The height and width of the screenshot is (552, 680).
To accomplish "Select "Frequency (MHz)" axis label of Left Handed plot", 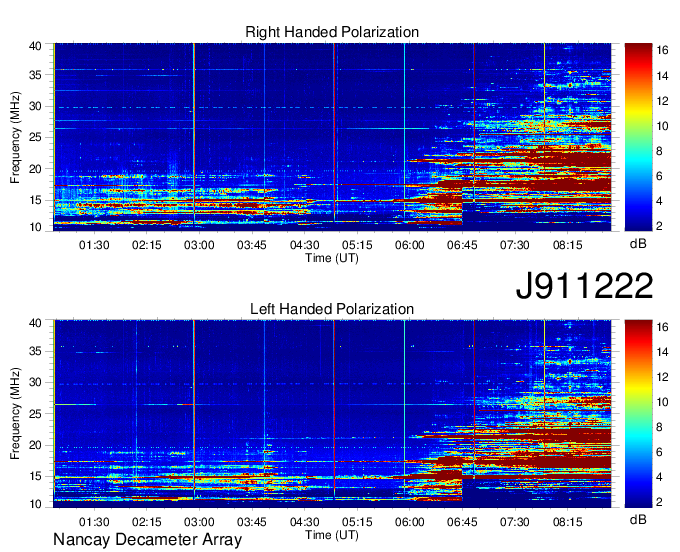I will (x=15, y=414).
